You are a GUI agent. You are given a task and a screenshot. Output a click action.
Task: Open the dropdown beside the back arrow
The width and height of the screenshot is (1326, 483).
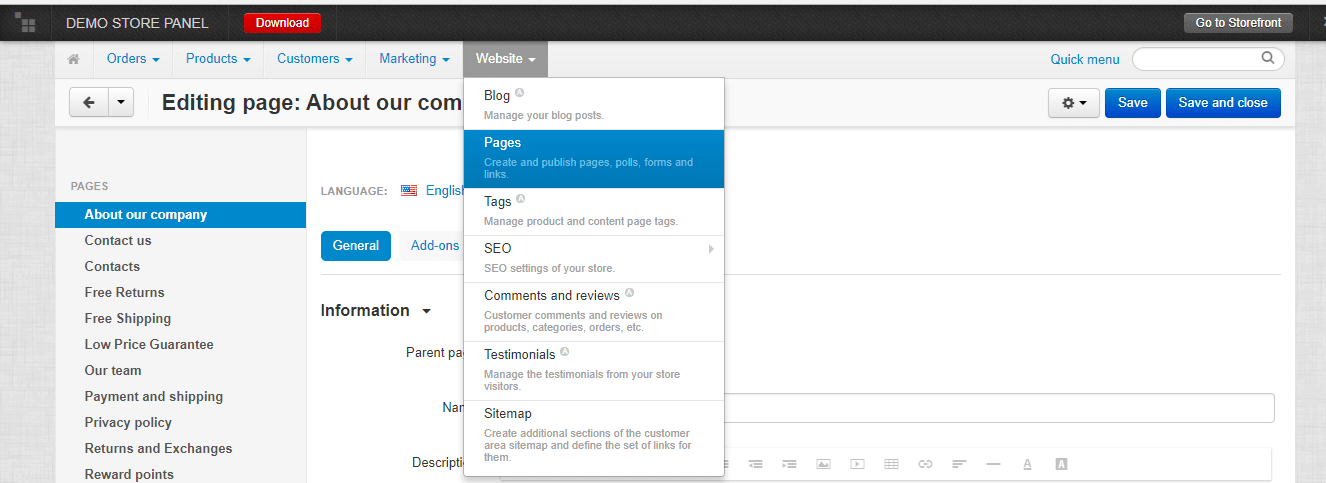[x=121, y=102]
